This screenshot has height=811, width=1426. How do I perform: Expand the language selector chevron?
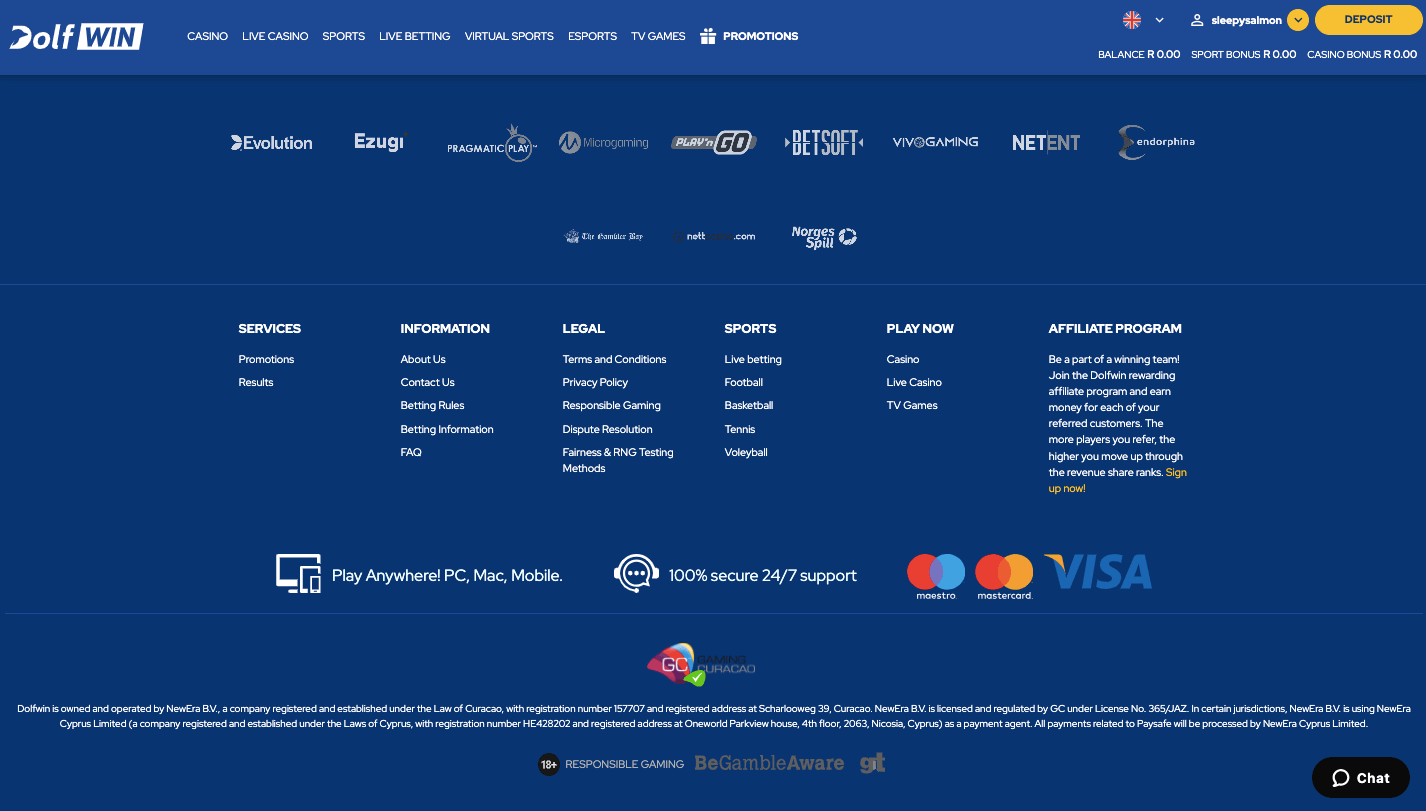click(x=1159, y=20)
